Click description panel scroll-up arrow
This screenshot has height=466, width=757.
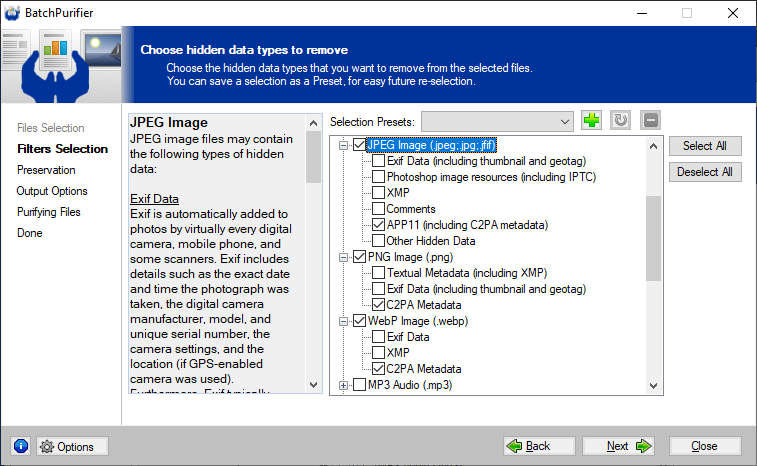(313, 123)
